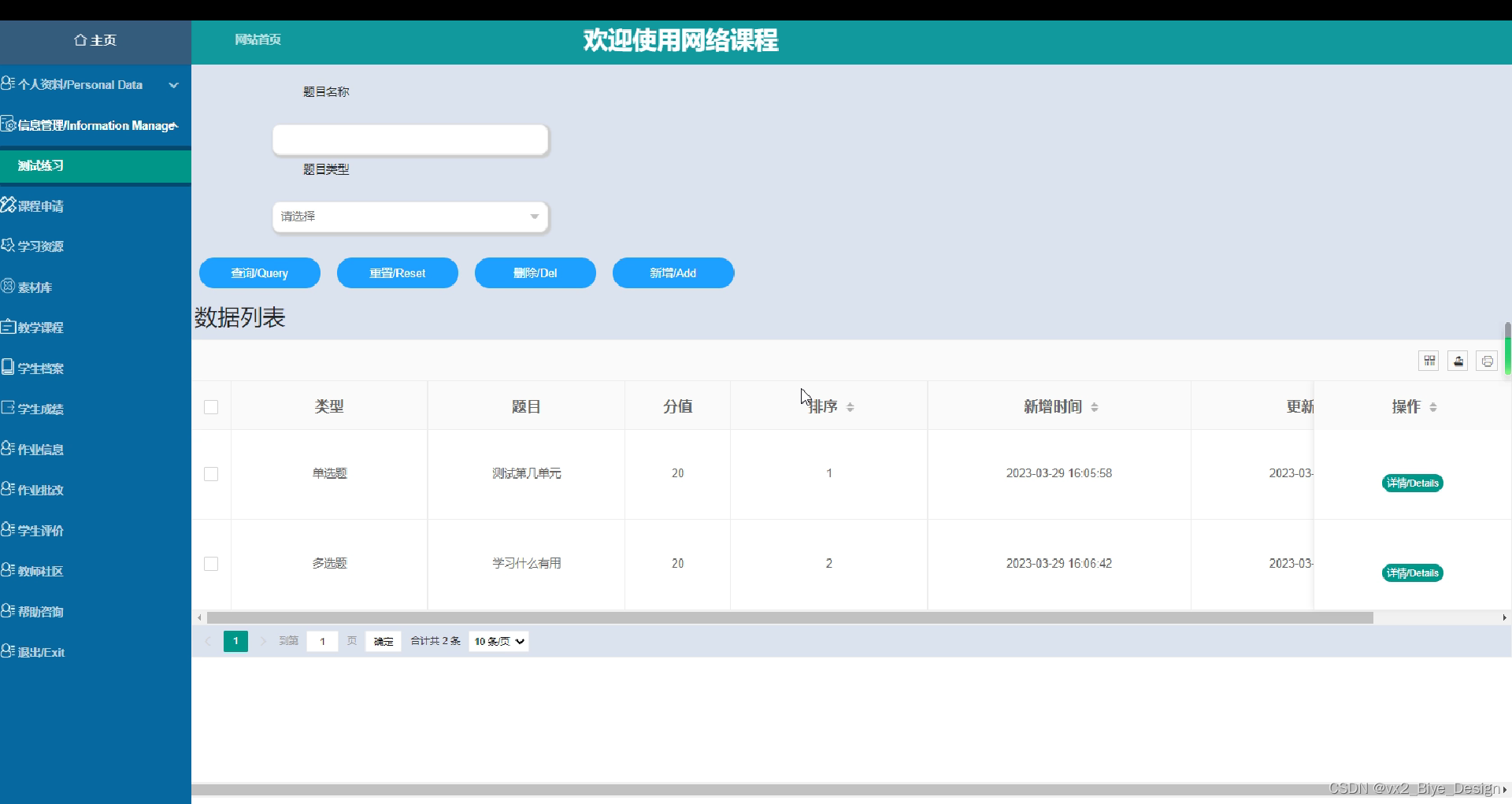
Task: Sort by 操作 column arrows
Action: click(x=1433, y=407)
